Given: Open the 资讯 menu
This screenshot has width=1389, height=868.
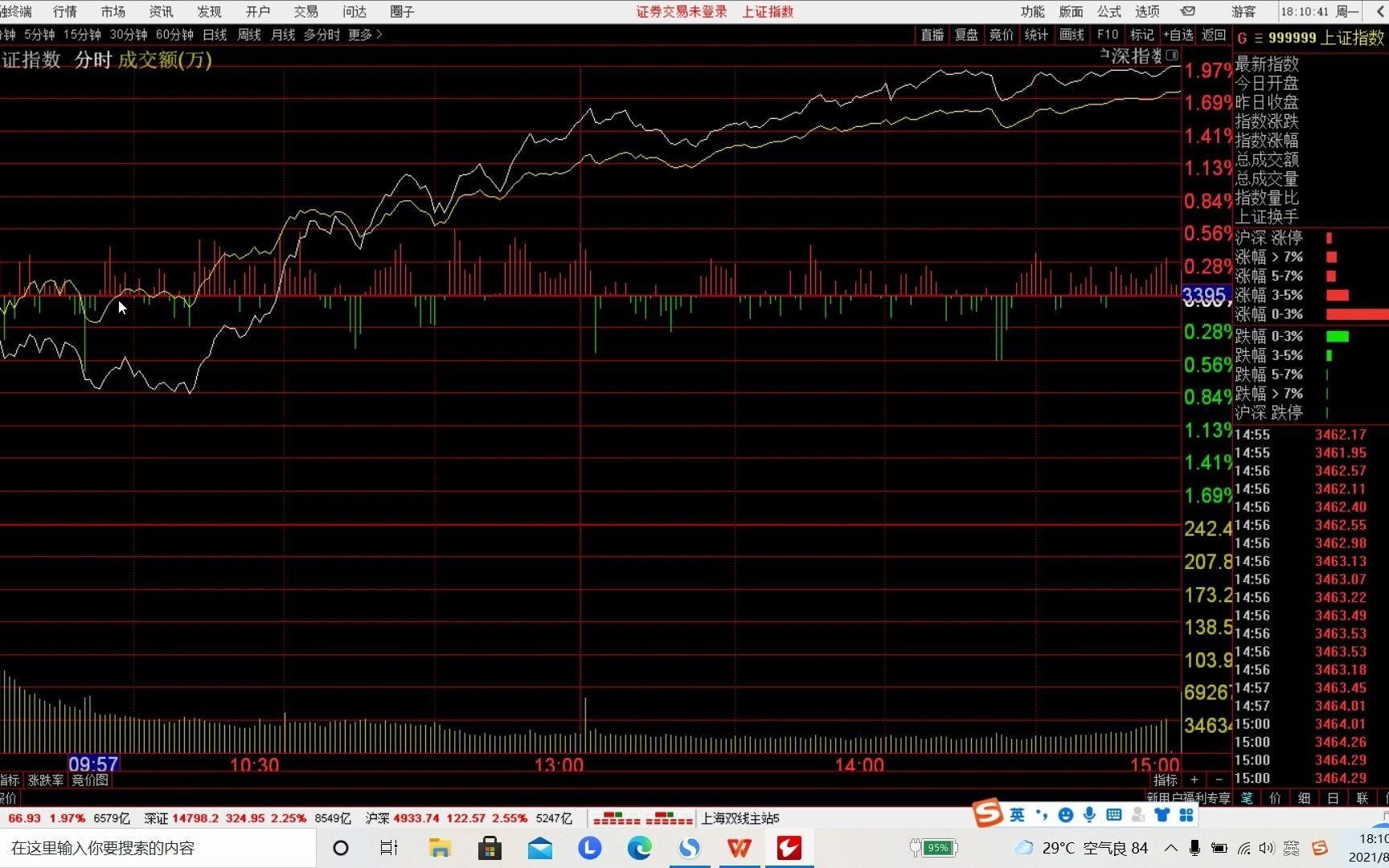Looking at the screenshot, I should (x=162, y=11).
